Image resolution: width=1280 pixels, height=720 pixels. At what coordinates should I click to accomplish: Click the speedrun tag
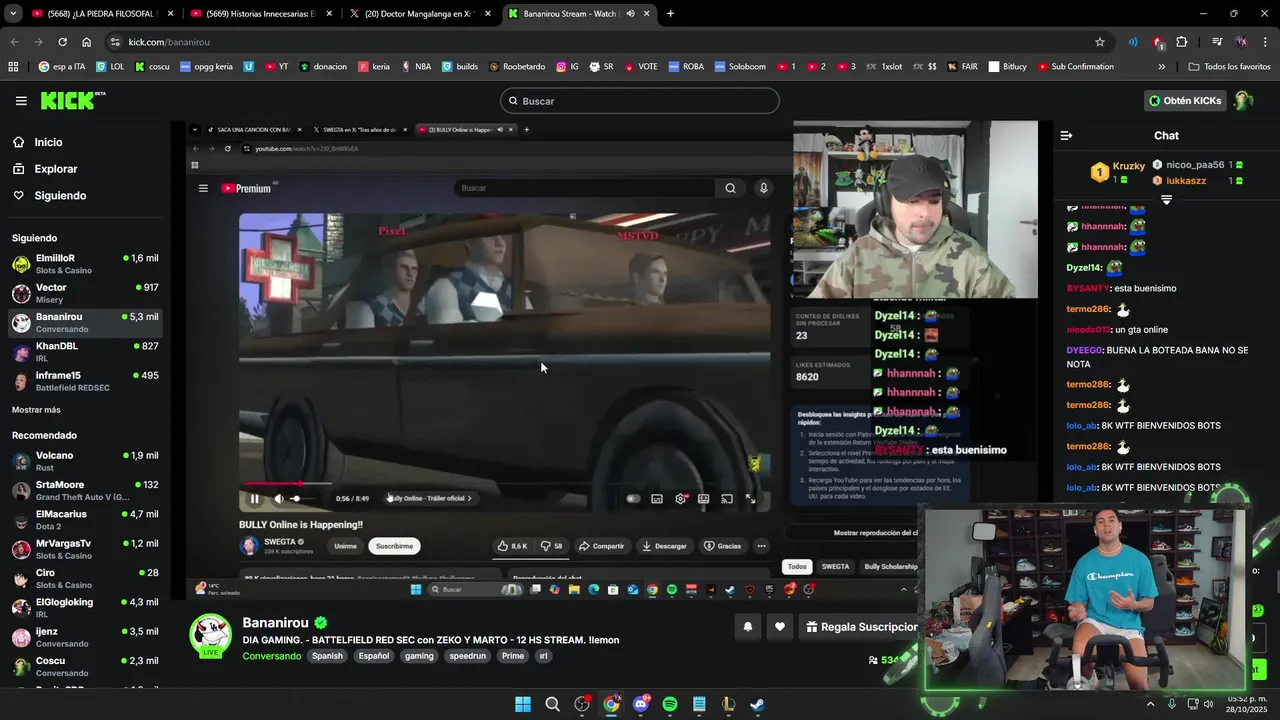(x=467, y=656)
